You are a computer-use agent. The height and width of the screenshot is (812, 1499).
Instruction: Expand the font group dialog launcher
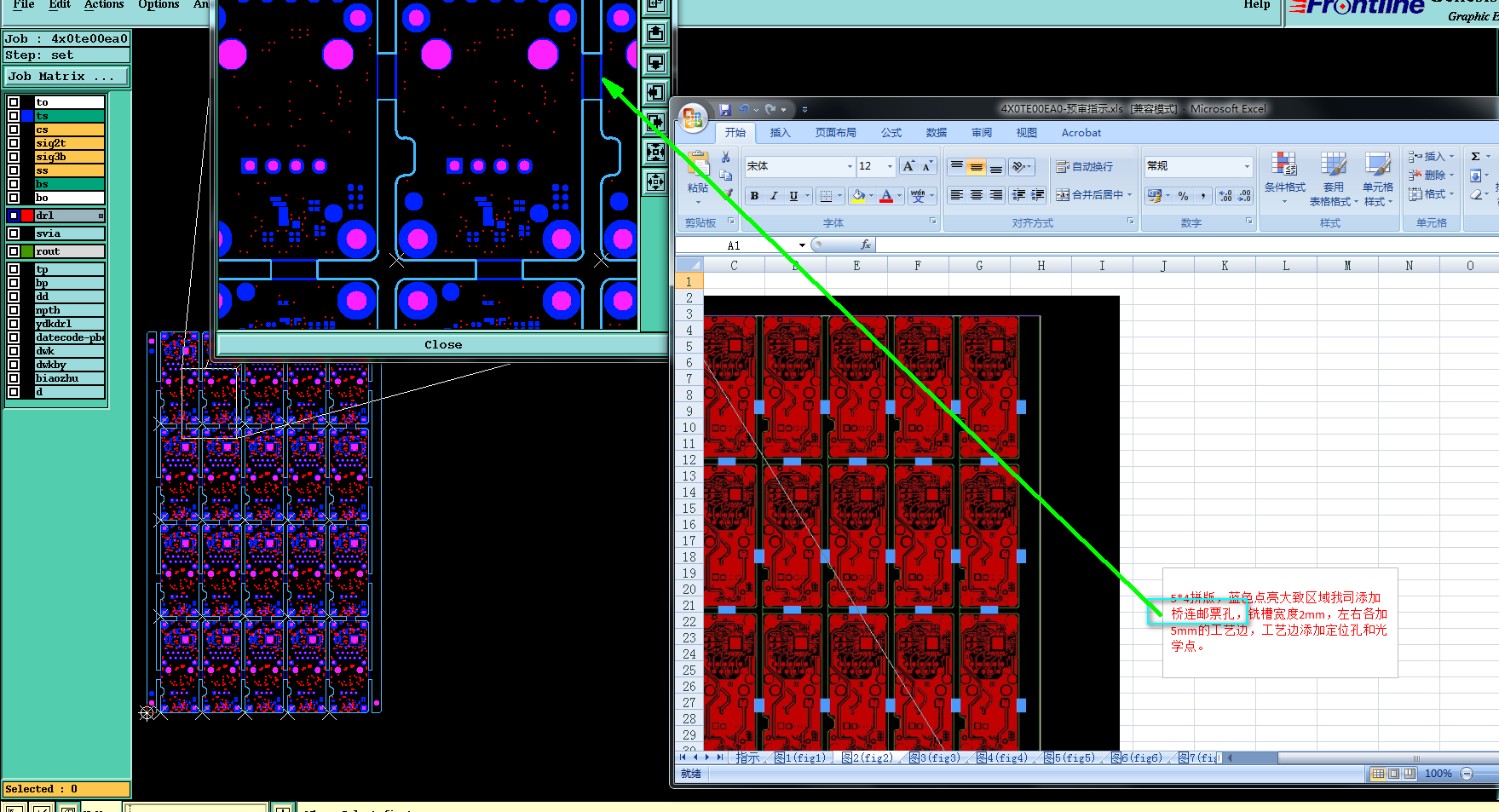[933, 221]
